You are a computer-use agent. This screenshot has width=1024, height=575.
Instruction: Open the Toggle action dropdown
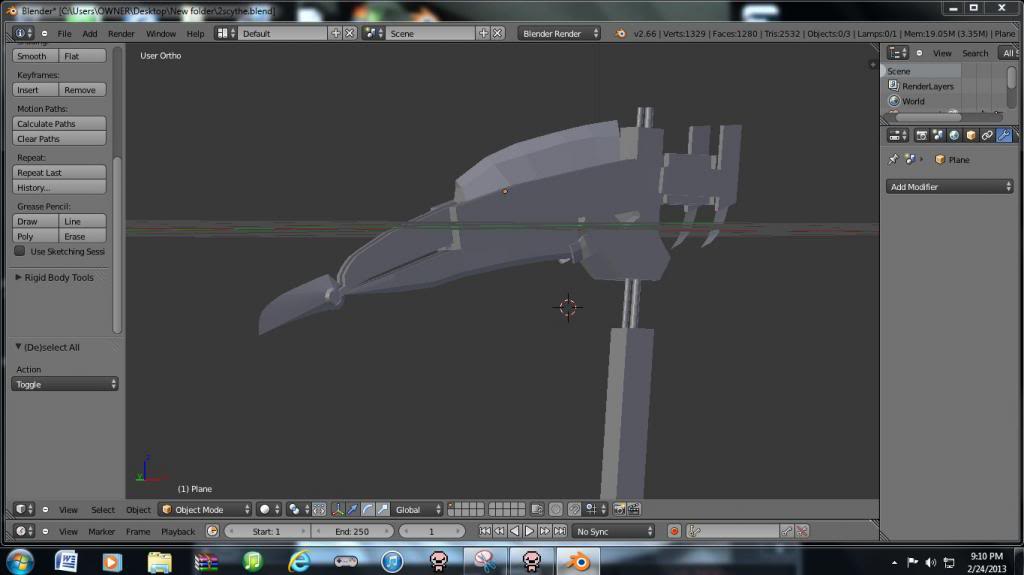click(x=65, y=384)
